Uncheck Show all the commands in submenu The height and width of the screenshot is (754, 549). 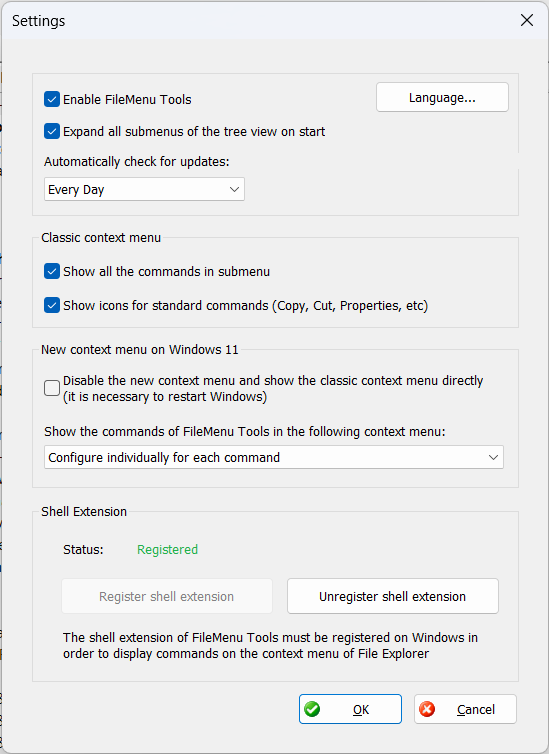coord(52,271)
